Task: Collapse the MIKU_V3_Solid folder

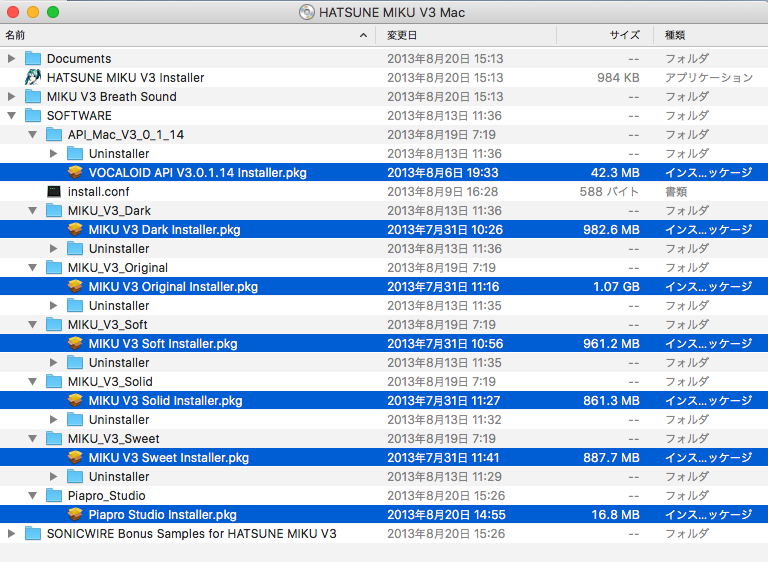Action: [32, 381]
